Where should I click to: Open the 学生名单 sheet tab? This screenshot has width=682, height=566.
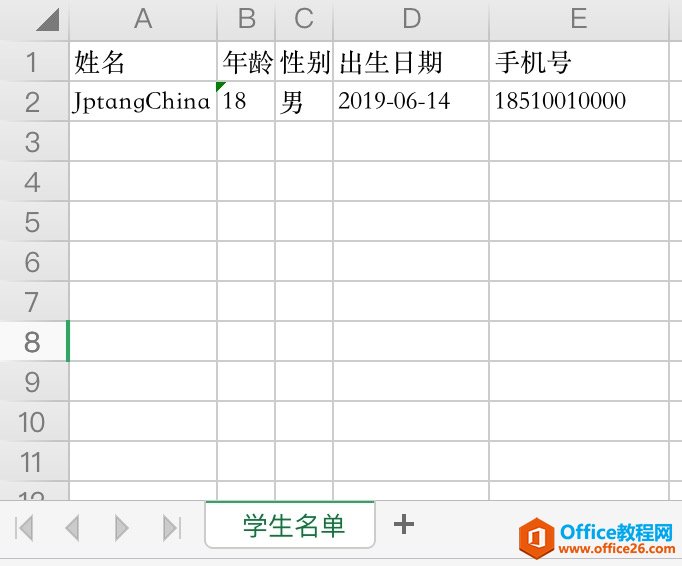290,525
